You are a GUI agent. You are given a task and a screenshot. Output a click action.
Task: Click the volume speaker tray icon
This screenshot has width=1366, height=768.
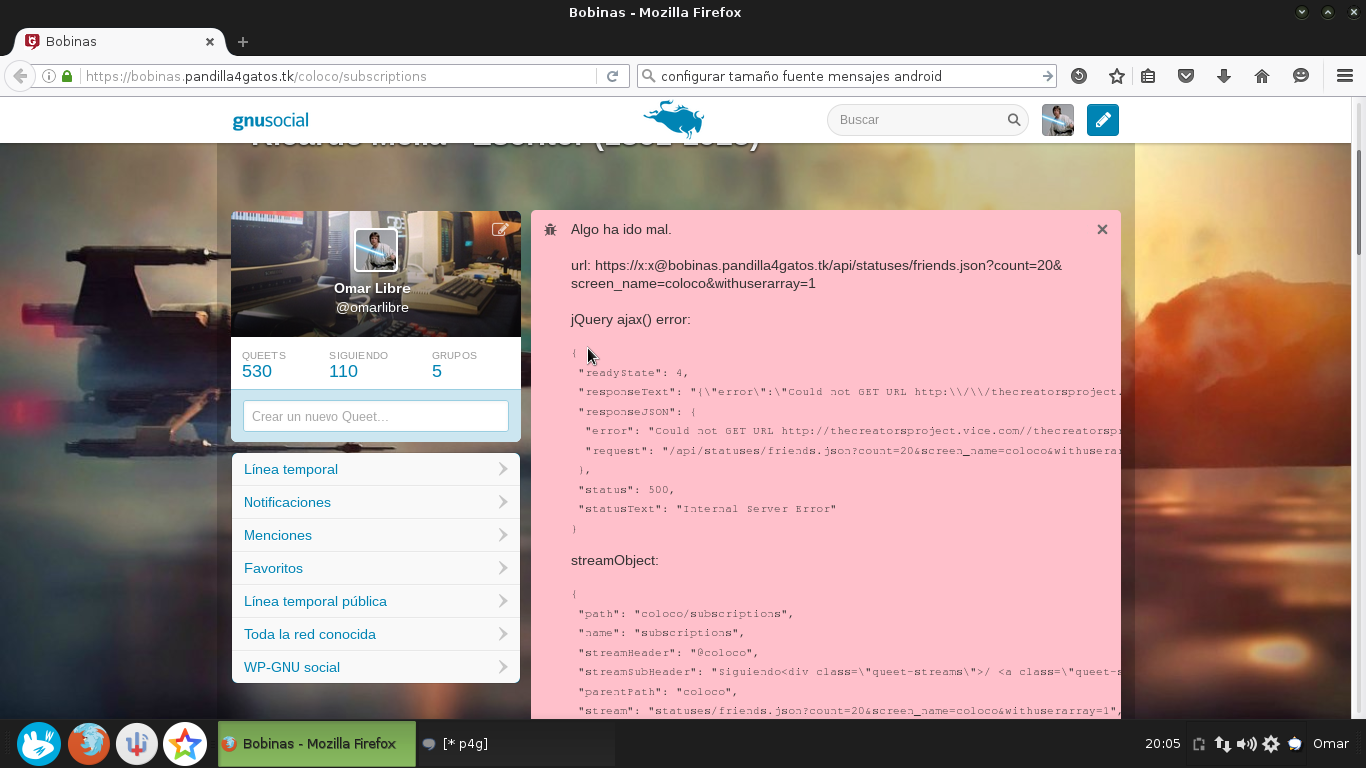coord(1246,744)
